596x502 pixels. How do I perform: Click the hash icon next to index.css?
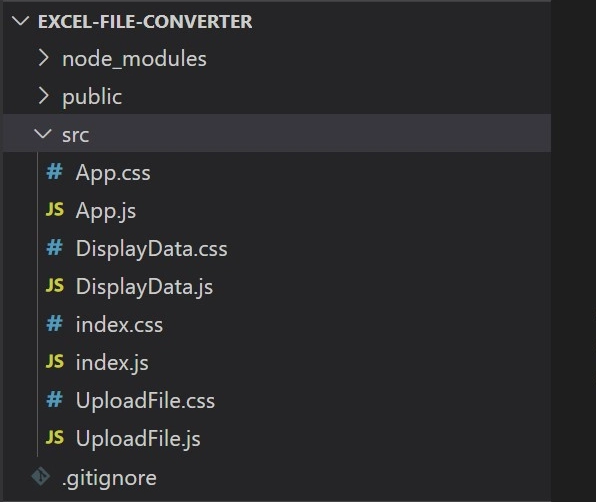click(54, 324)
